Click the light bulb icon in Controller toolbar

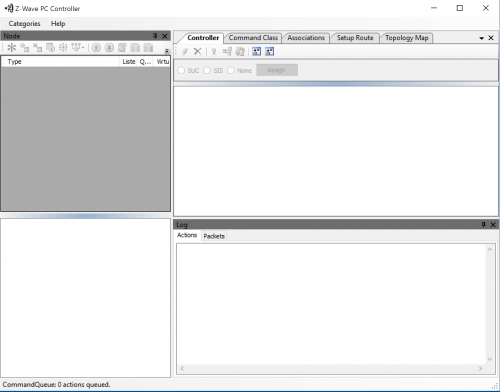214,52
